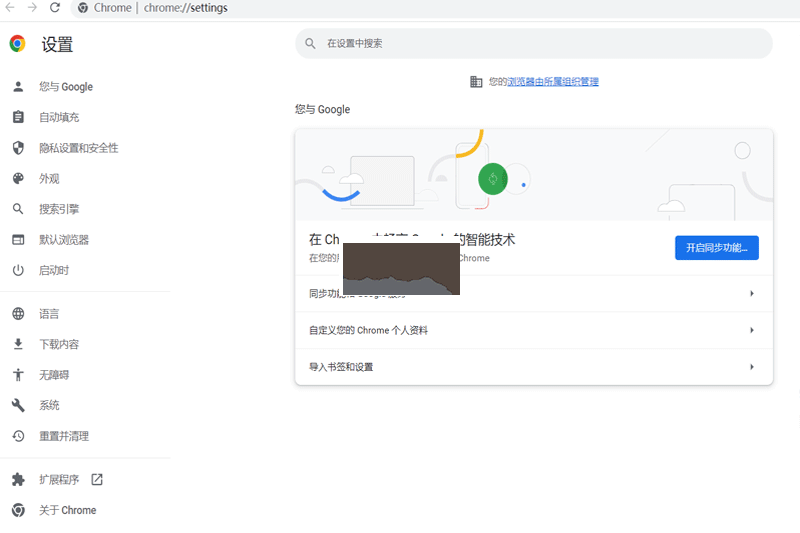The height and width of the screenshot is (533, 800).
Task: Expand the 自定义您的 Chrome 个人资料 arrow
Action: click(x=752, y=330)
